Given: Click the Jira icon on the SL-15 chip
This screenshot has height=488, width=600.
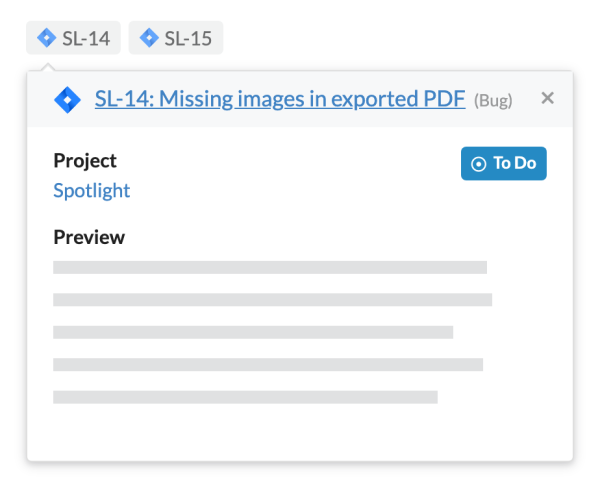Looking at the screenshot, I should pos(149,39).
